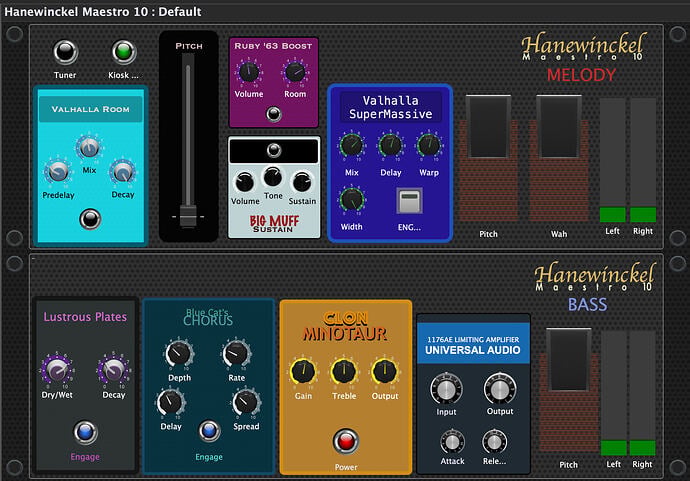The width and height of the screenshot is (690, 481).
Task: Click Clon Minotaur Output knob
Action: [x=385, y=371]
